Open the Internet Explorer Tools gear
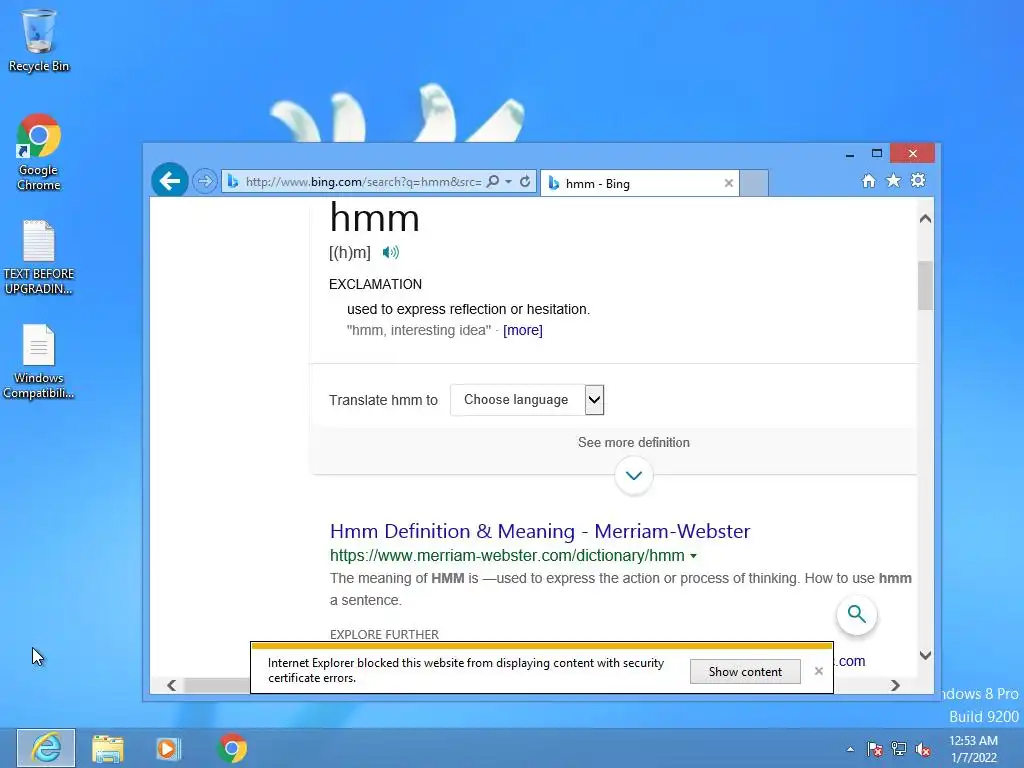The image size is (1024, 768). click(x=918, y=180)
